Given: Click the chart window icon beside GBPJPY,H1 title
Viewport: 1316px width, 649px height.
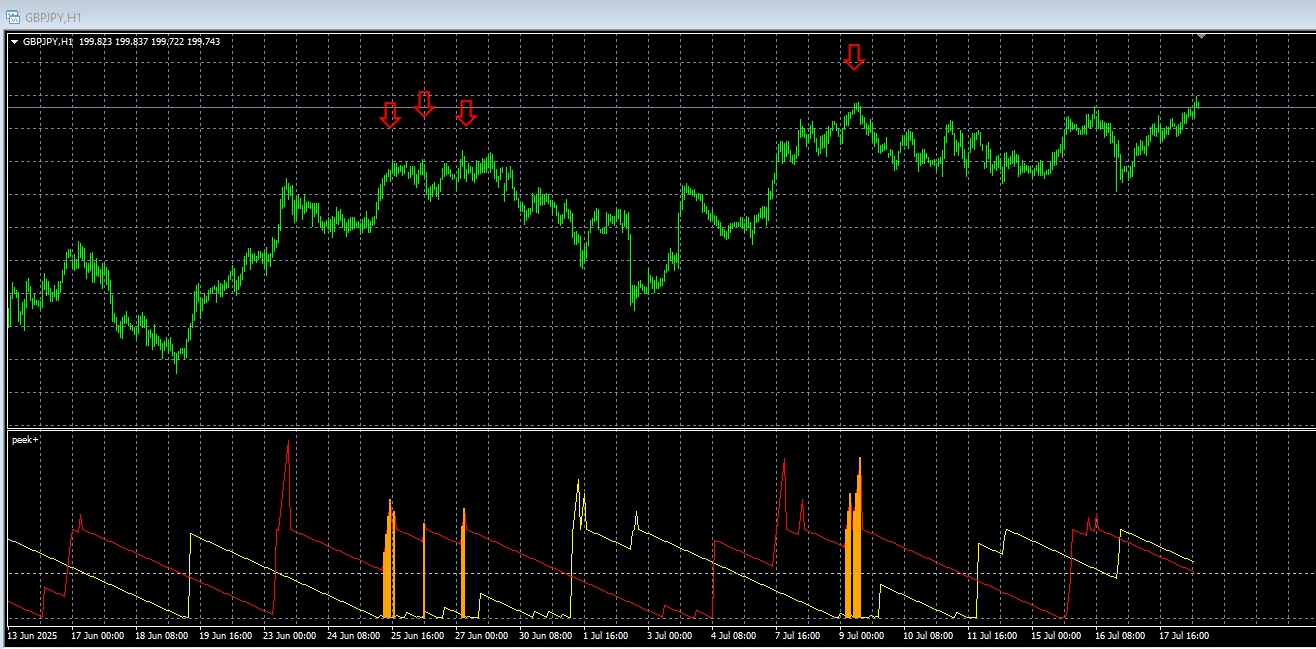Looking at the screenshot, I should point(13,17).
